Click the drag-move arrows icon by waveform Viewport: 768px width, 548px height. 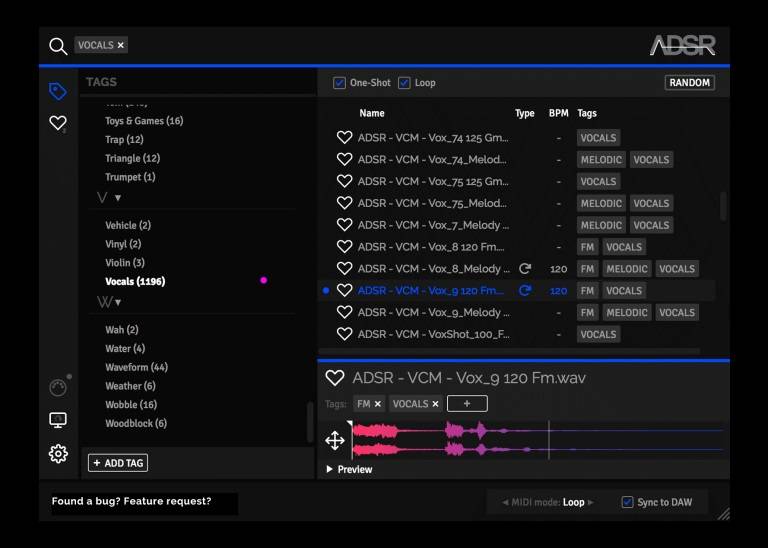[335, 440]
